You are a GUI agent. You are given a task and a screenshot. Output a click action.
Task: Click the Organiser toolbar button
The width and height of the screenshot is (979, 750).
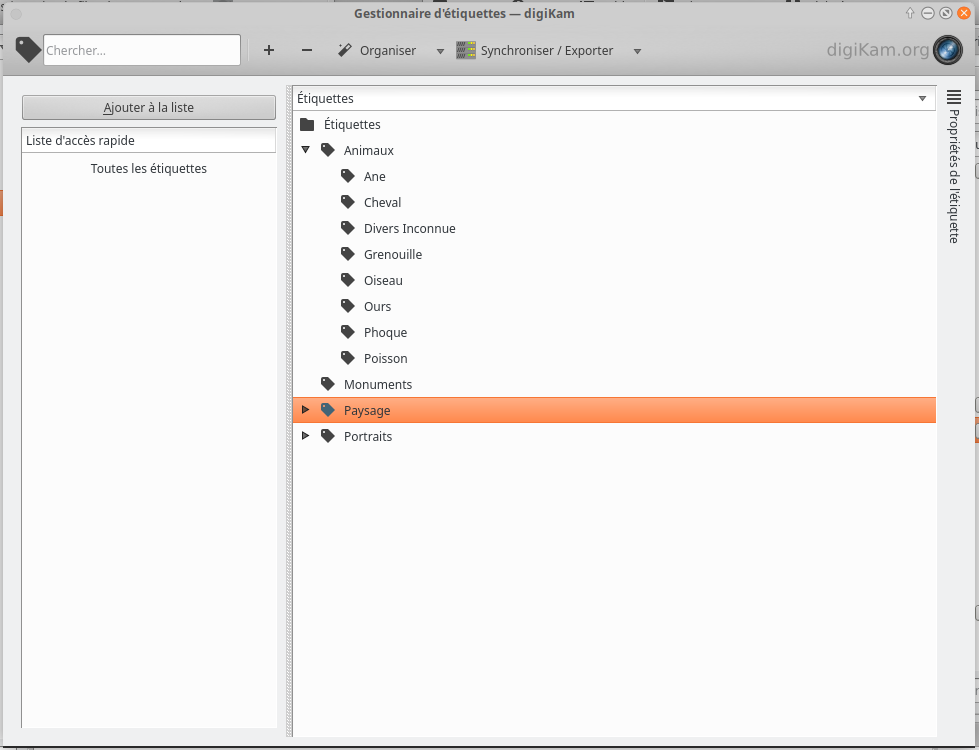377,51
